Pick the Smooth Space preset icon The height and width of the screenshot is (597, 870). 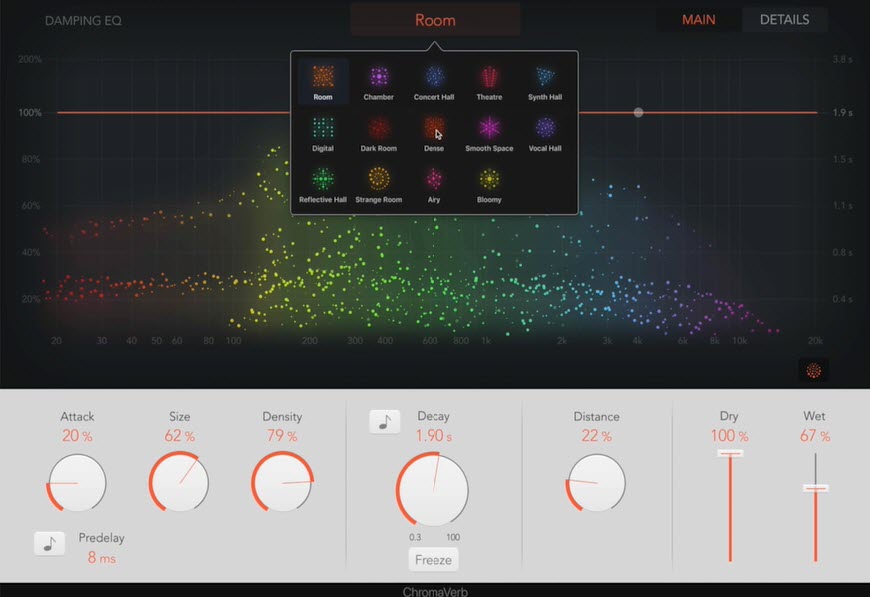click(x=489, y=126)
